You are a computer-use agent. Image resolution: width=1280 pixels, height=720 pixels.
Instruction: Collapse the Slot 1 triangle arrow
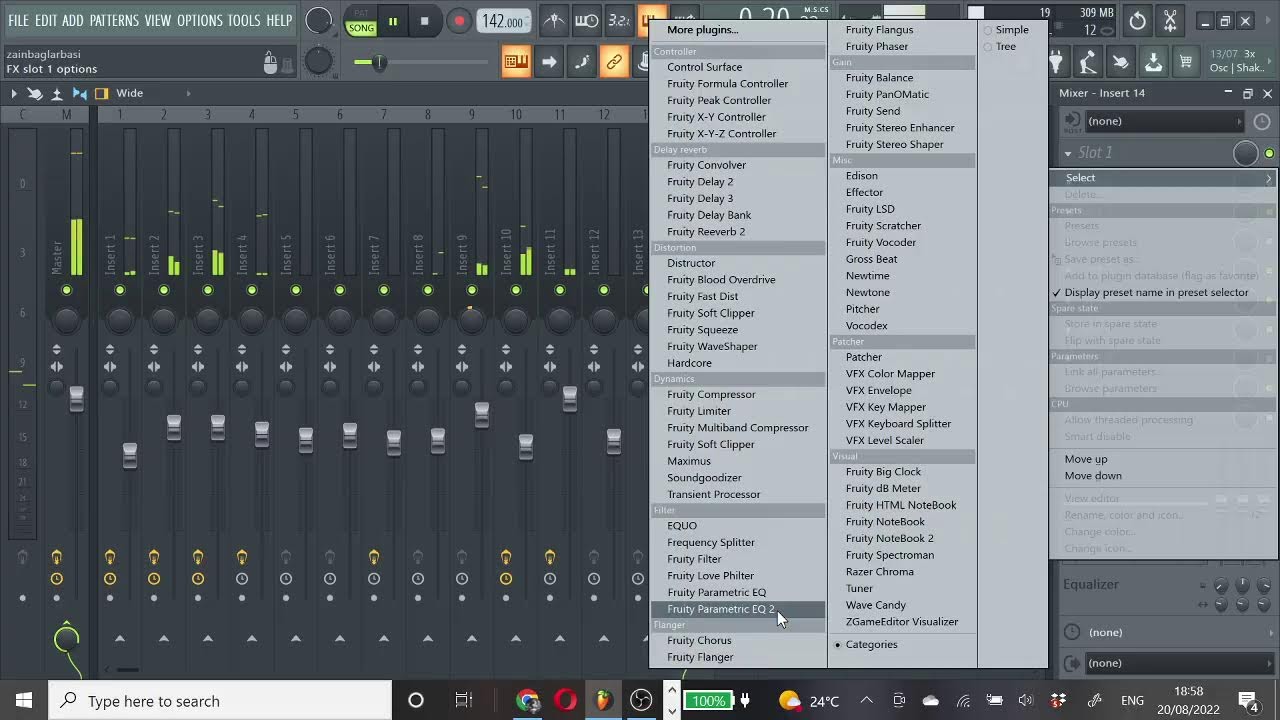pyautogui.click(x=1068, y=154)
